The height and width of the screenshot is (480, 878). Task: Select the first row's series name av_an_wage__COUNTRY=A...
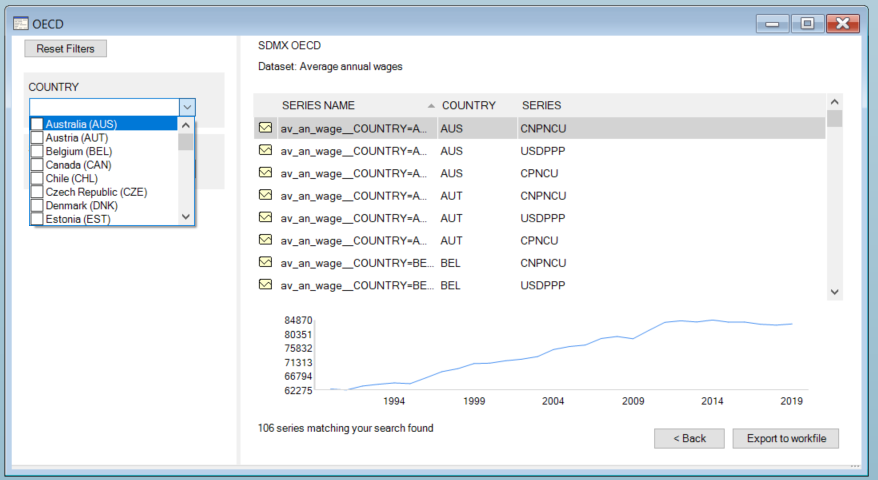[x=354, y=128]
